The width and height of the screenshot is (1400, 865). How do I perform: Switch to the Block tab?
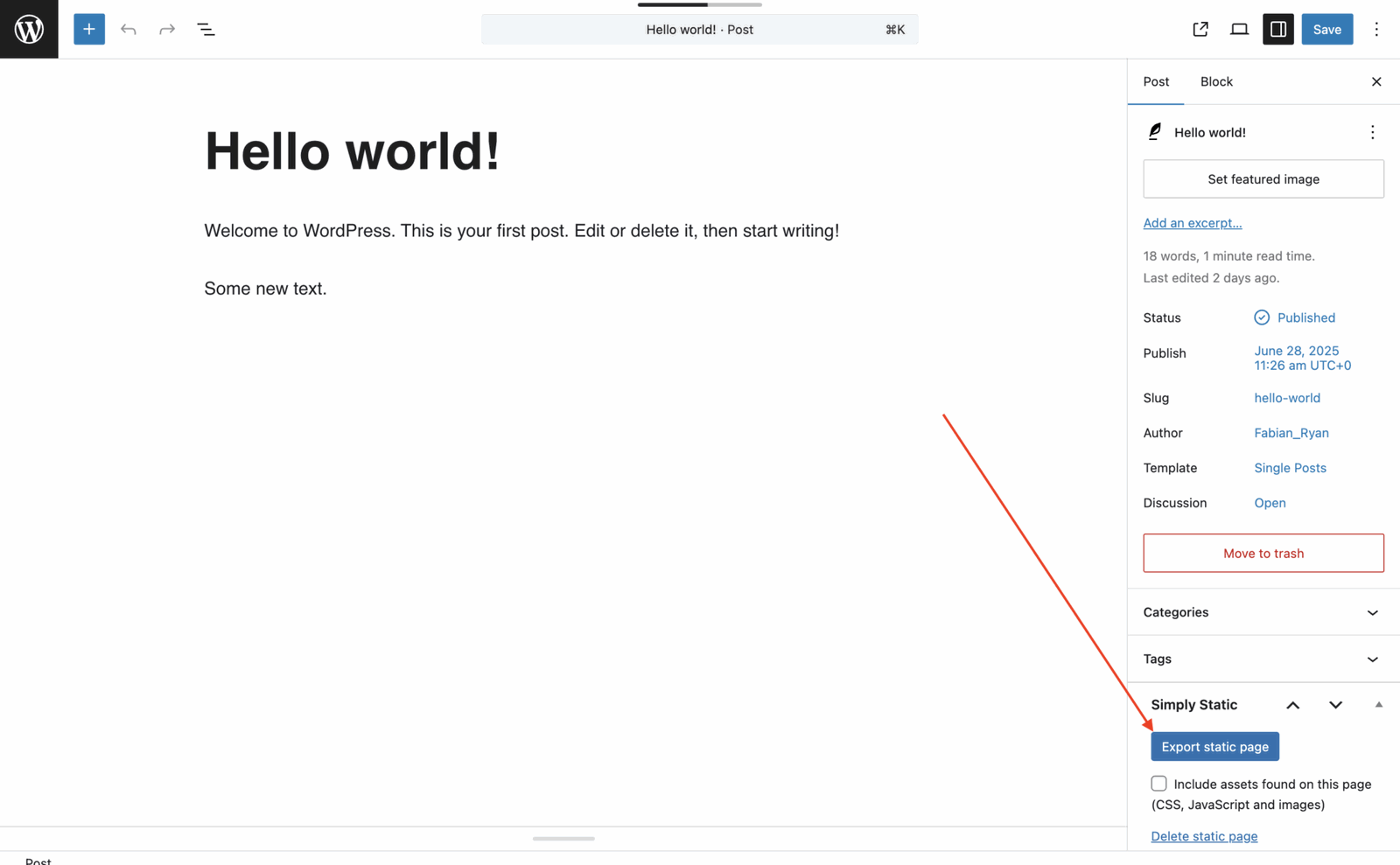pyautogui.click(x=1216, y=81)
